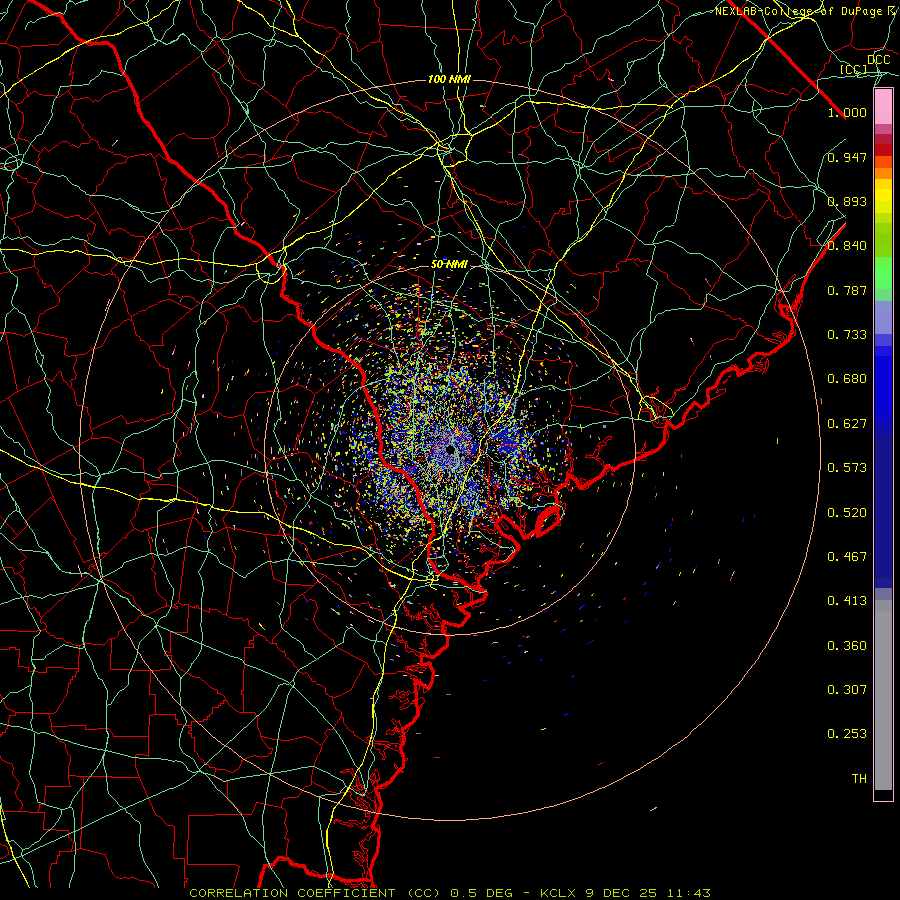Image resolution: width=900 pixels, height=900 pixels.
Task: Click the 0.307 scale value
Action: 847,690
